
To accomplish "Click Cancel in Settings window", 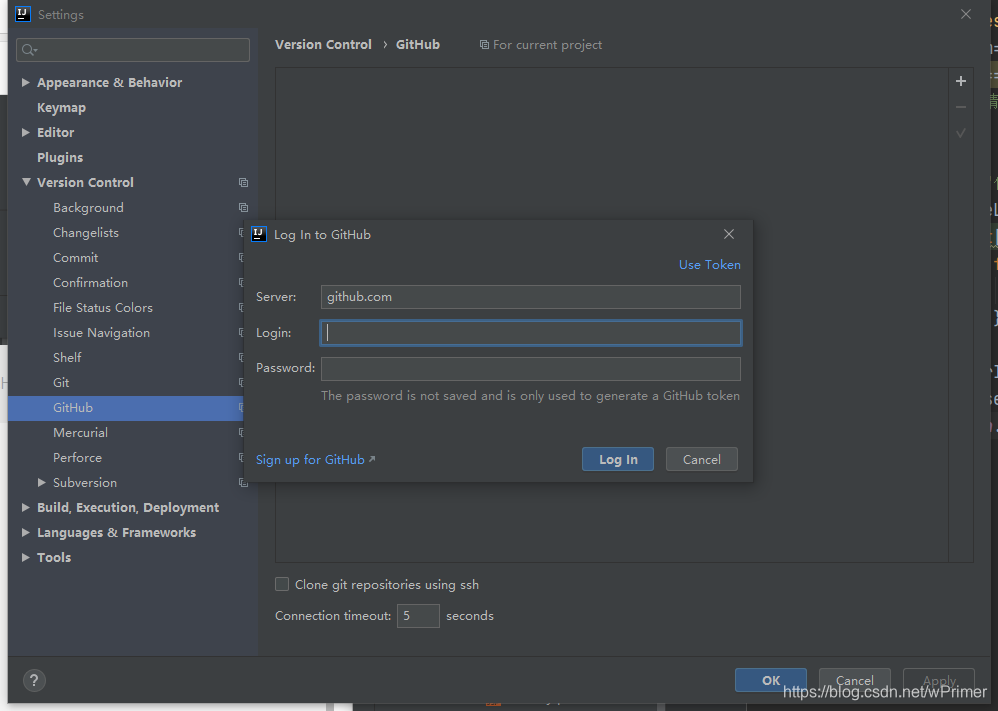I will [854, 680].
